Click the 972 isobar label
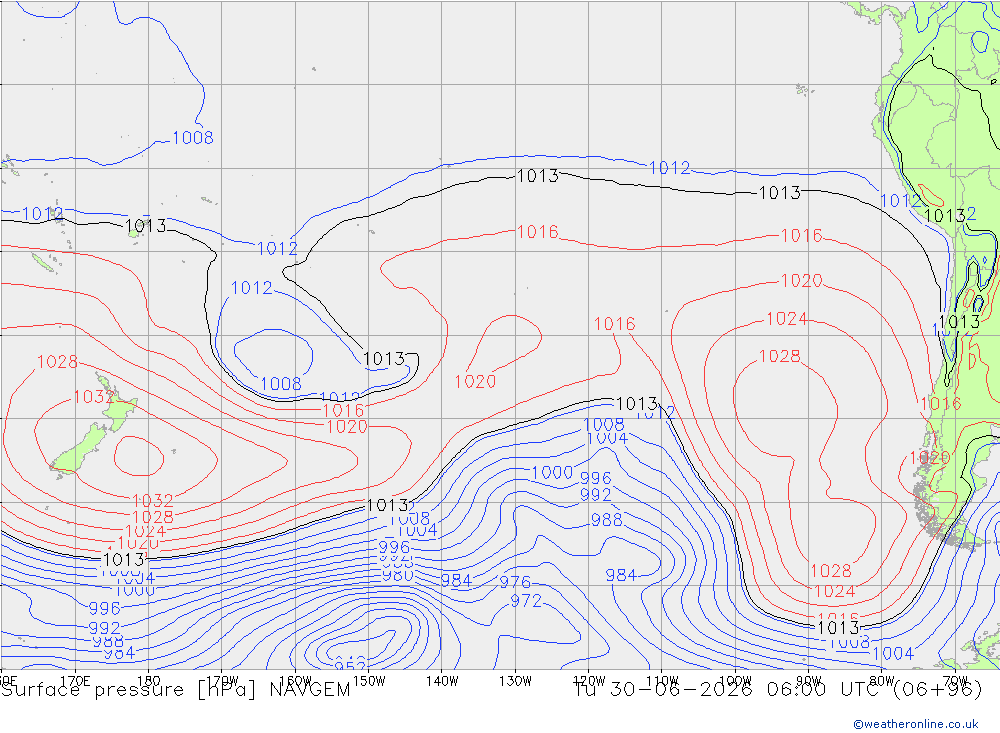Screen dimensions: 1000x733 point(526,601)
